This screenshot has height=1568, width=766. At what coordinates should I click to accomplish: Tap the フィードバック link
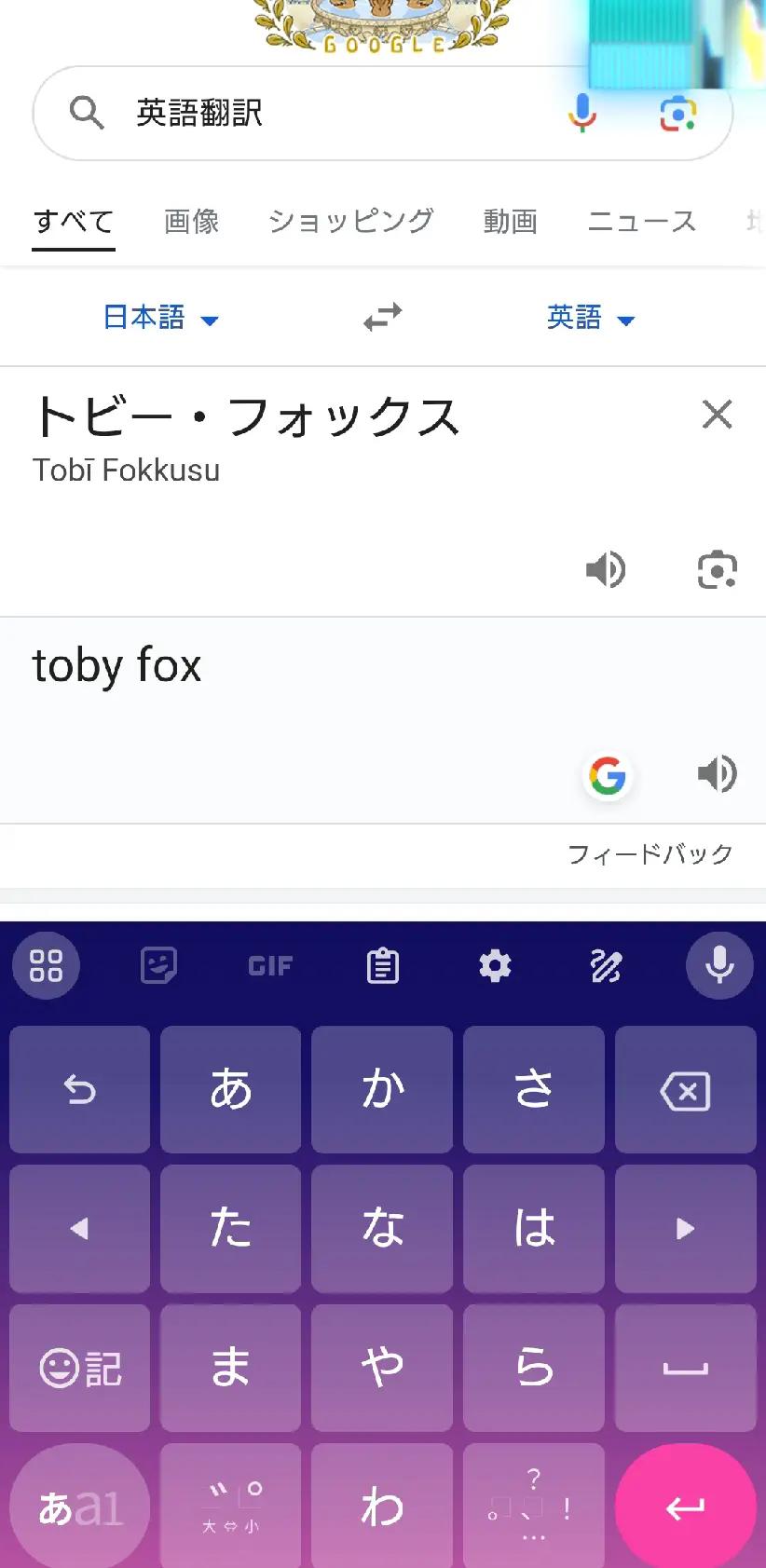pyautogui.click(x=650, y=854)
